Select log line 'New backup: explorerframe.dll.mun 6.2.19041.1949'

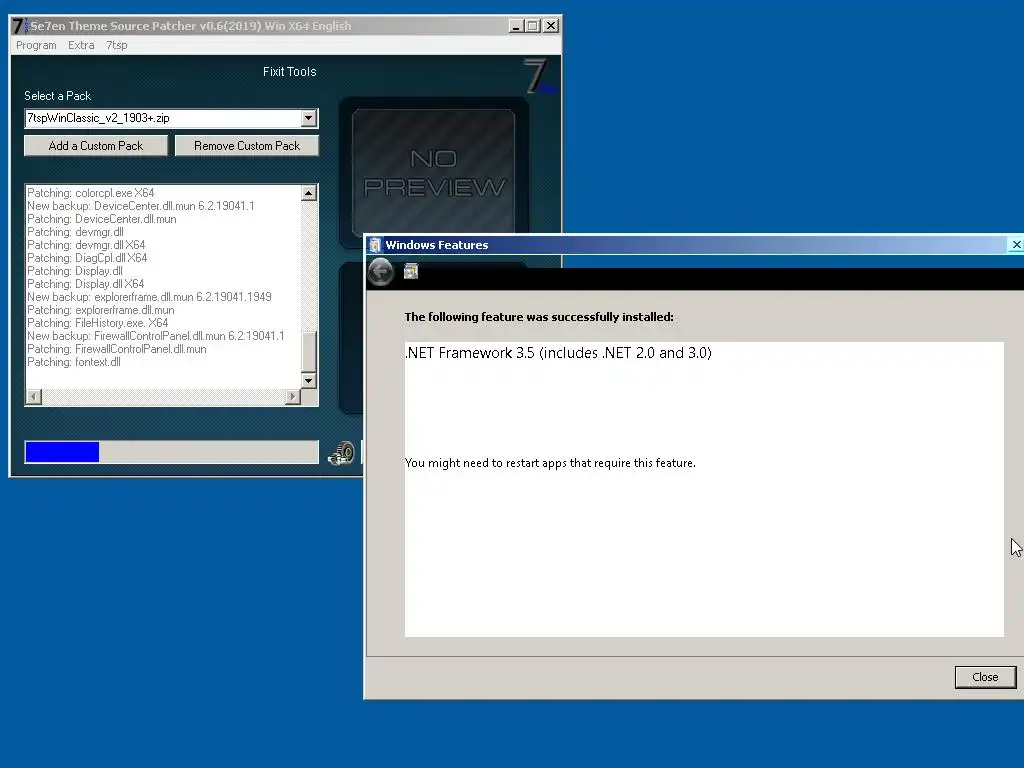(149, 297)
